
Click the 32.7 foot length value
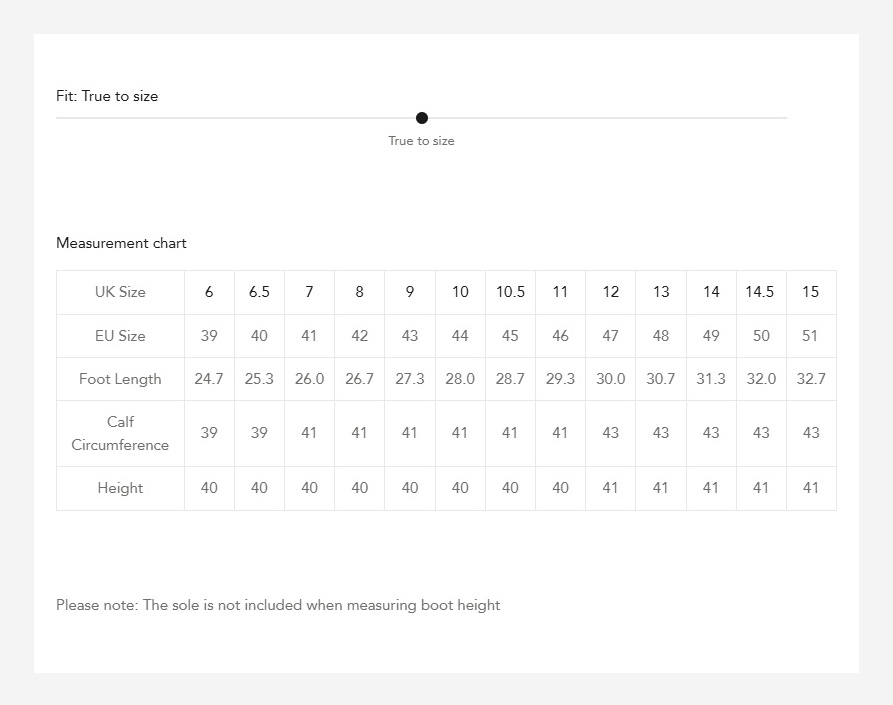point(810,379)
